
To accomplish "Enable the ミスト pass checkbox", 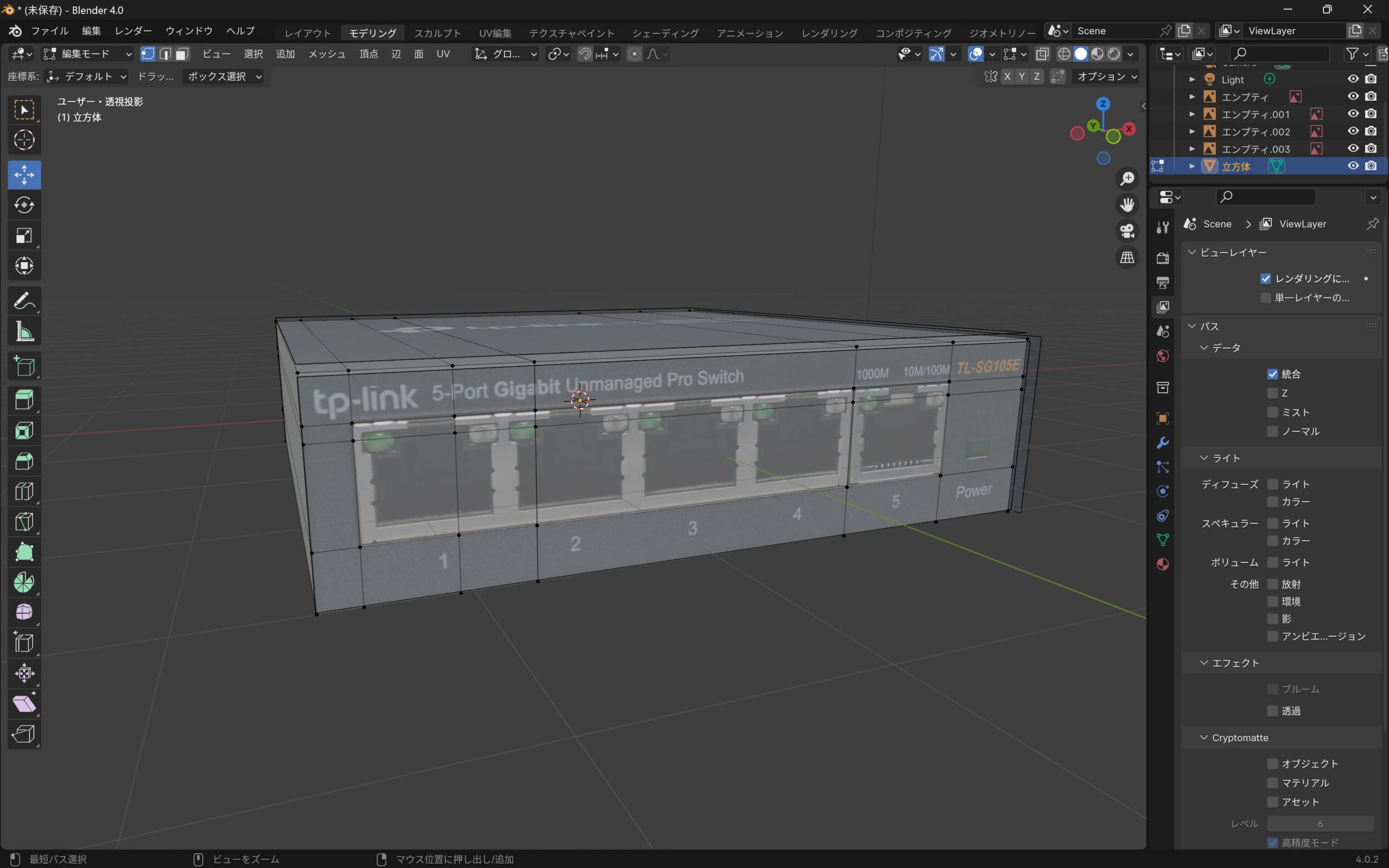I will click(1272, 412).
